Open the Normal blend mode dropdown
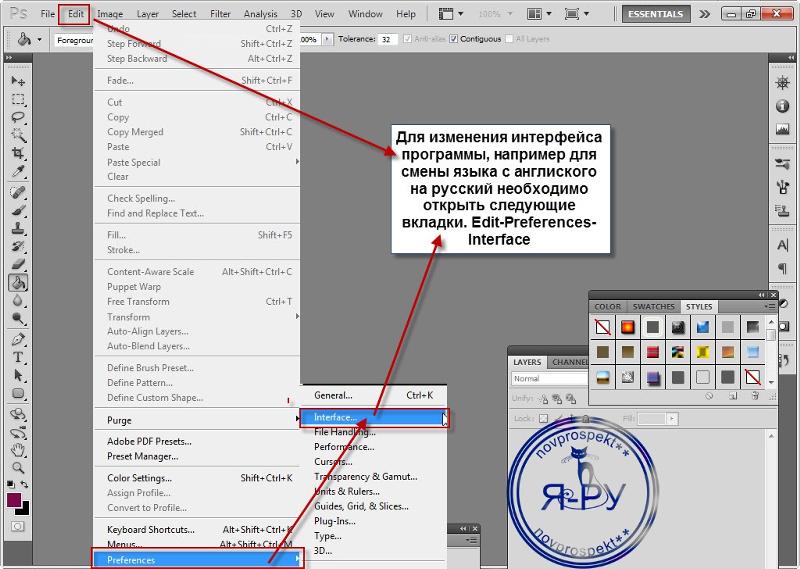Viewport: 800px width, 569px height. [550, 379]
